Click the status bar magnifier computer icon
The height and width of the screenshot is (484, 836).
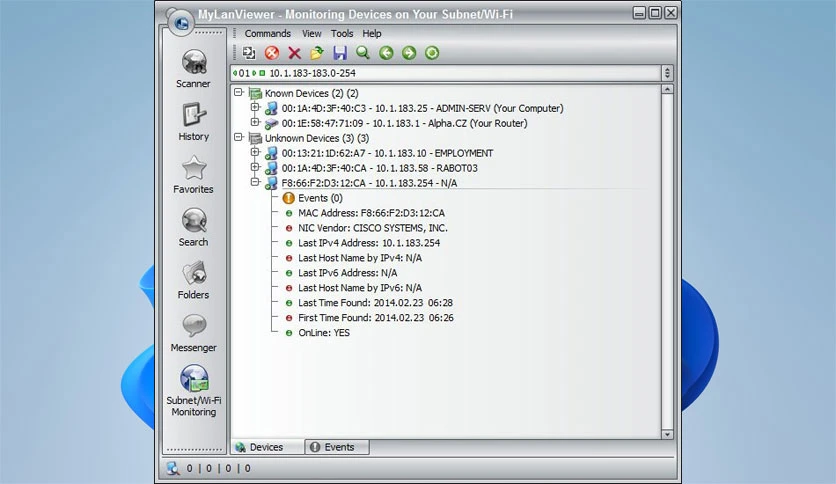[173, 468]
